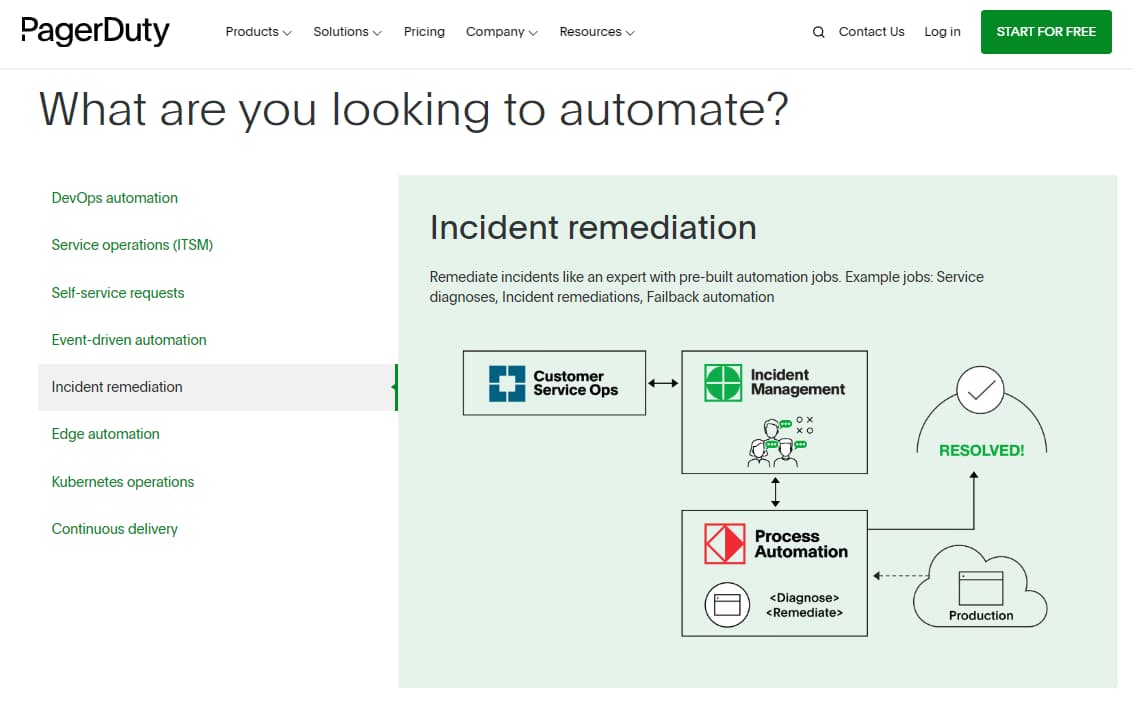Select the Kubernetes operations tab
The width and height of the screenshot is (1133, 703).
tap(123, 482)
